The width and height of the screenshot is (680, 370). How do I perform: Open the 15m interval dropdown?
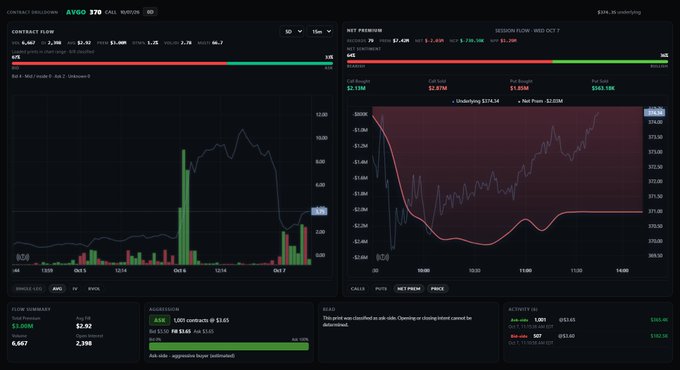[x=321, y=32]
